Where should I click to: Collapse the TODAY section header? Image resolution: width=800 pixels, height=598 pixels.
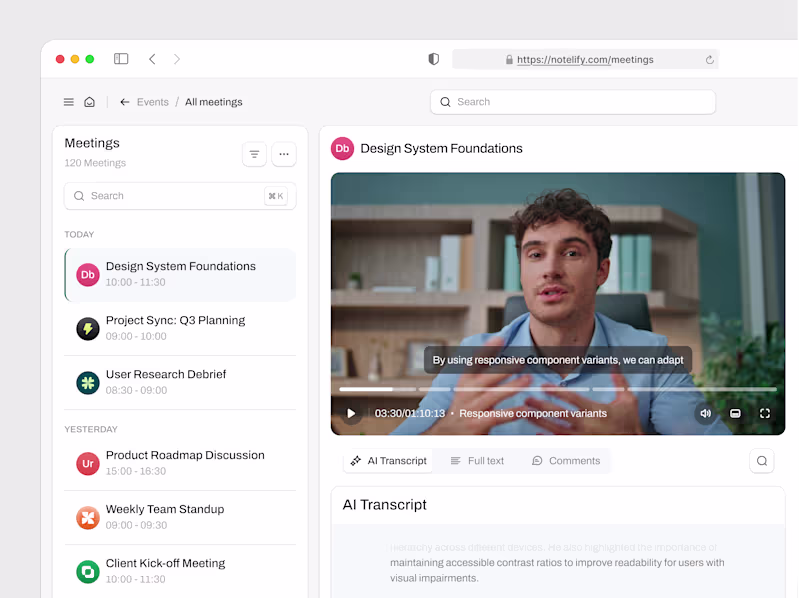(79, 233)
